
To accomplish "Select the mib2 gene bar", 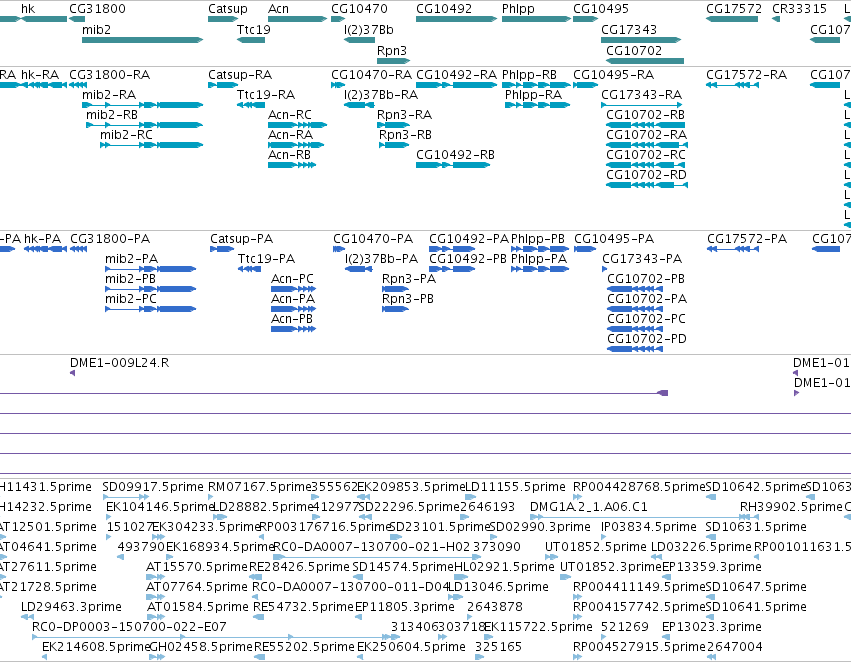I will click(142, 40).
